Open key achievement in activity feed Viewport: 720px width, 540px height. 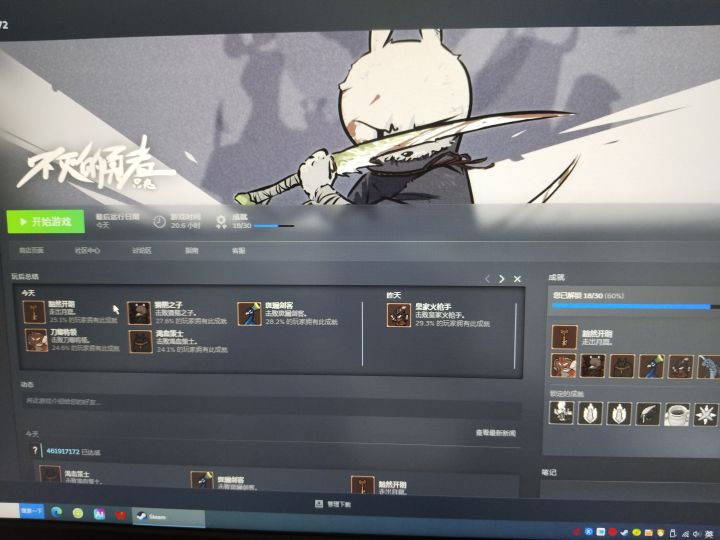(362, 486)
